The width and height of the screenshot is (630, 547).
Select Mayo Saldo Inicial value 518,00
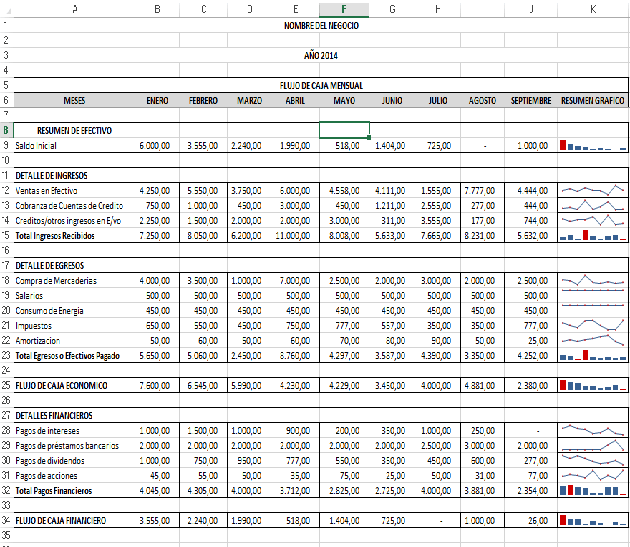click(x=348, y=145)
